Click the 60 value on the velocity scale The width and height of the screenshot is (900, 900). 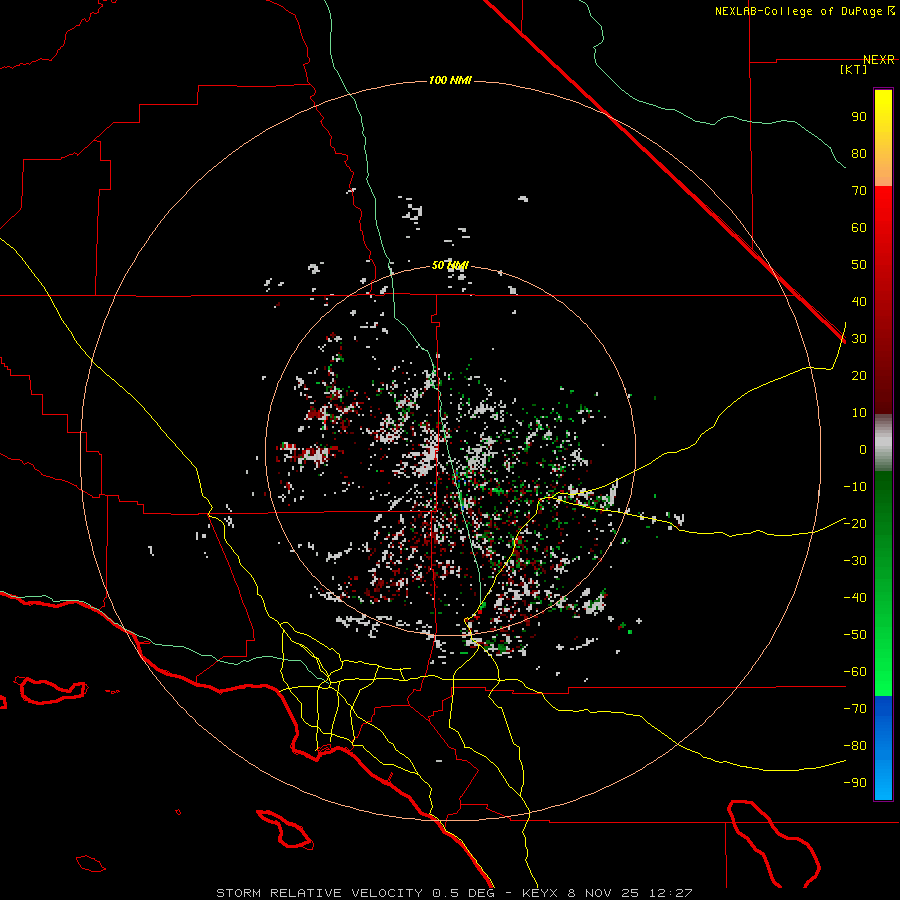859,227
